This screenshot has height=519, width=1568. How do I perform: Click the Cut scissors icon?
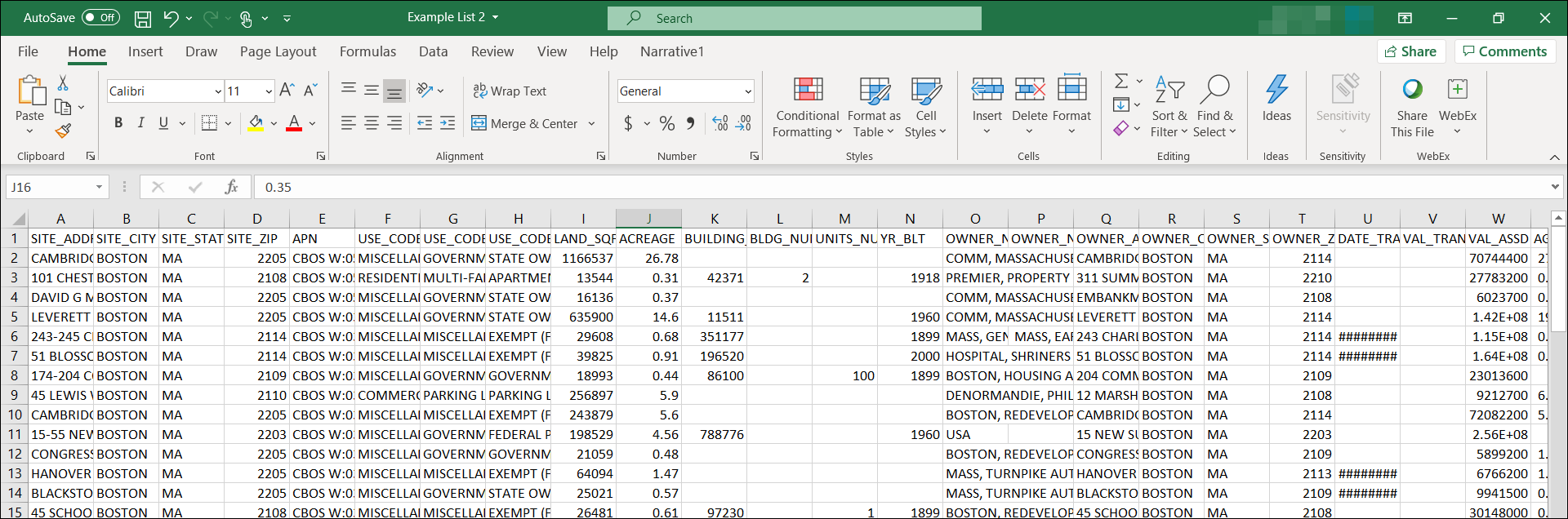tap(63, 83)
